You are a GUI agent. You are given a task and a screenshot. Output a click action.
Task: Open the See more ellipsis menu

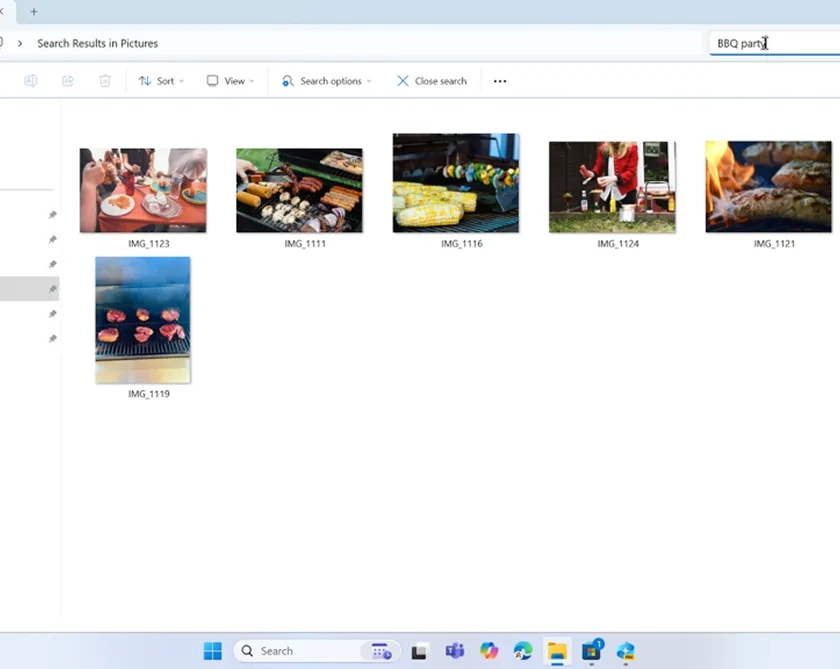(500, 81)
